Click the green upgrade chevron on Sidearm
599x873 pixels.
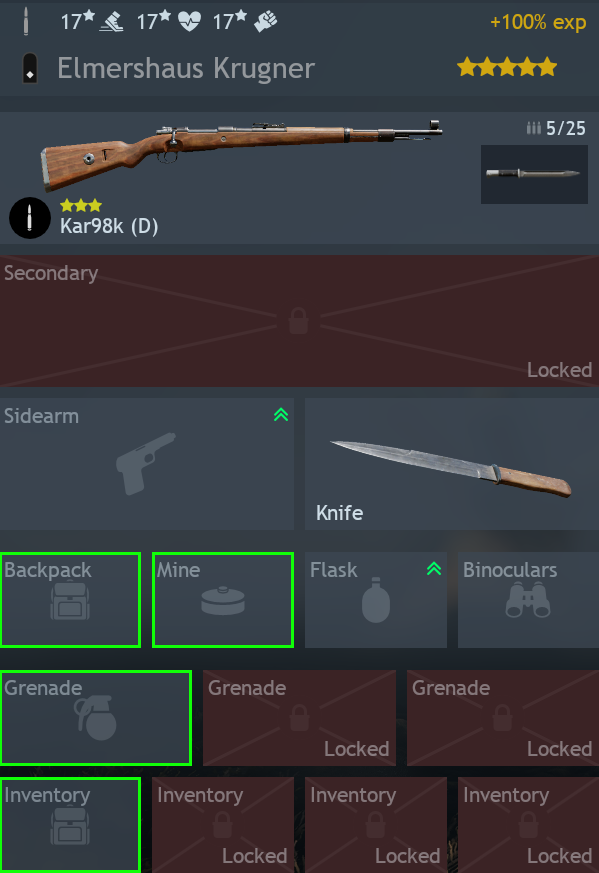coord(281,414)
